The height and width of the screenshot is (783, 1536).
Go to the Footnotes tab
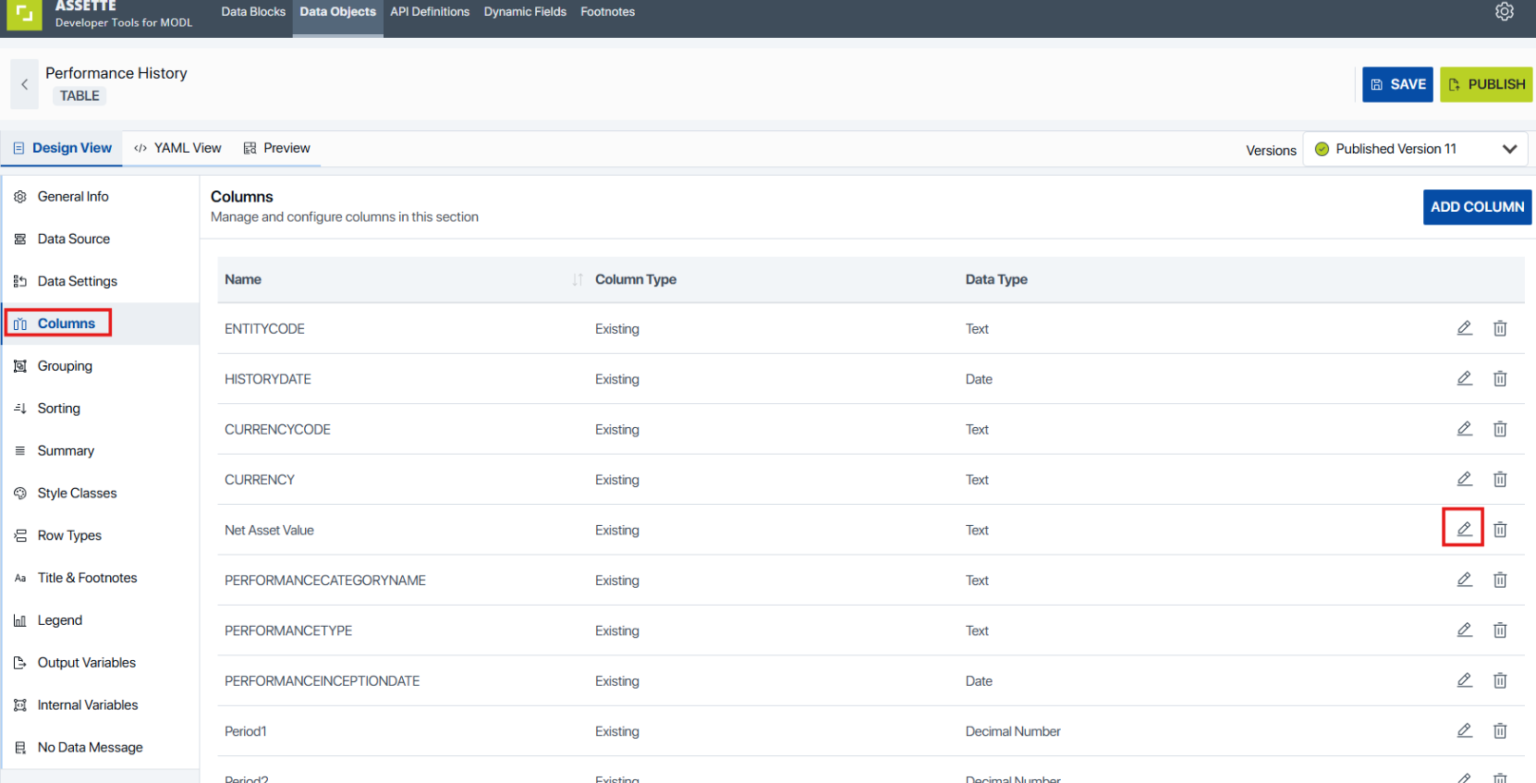click(608, 12)
